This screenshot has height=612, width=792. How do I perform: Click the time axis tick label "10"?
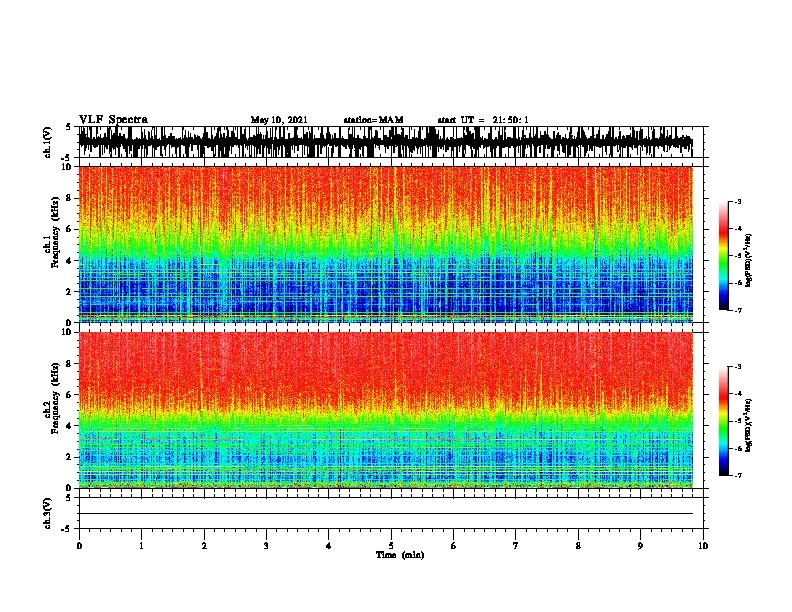[x=703, y=545]
